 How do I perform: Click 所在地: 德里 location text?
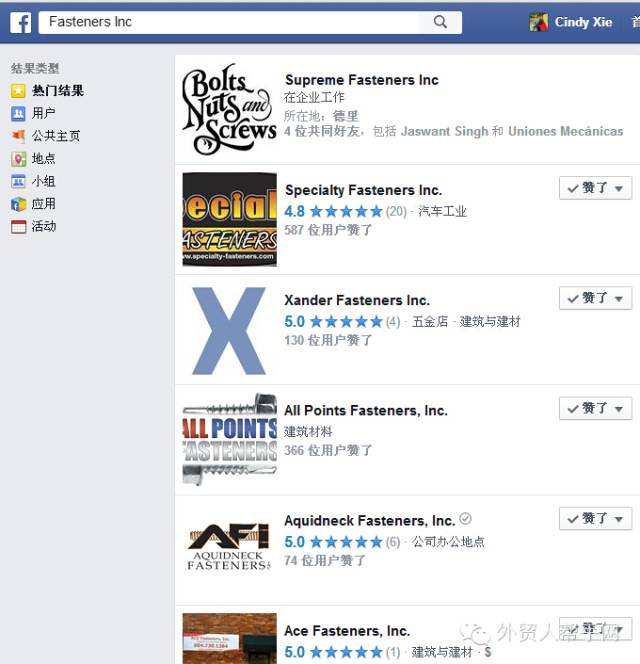[x=321, y=116]
